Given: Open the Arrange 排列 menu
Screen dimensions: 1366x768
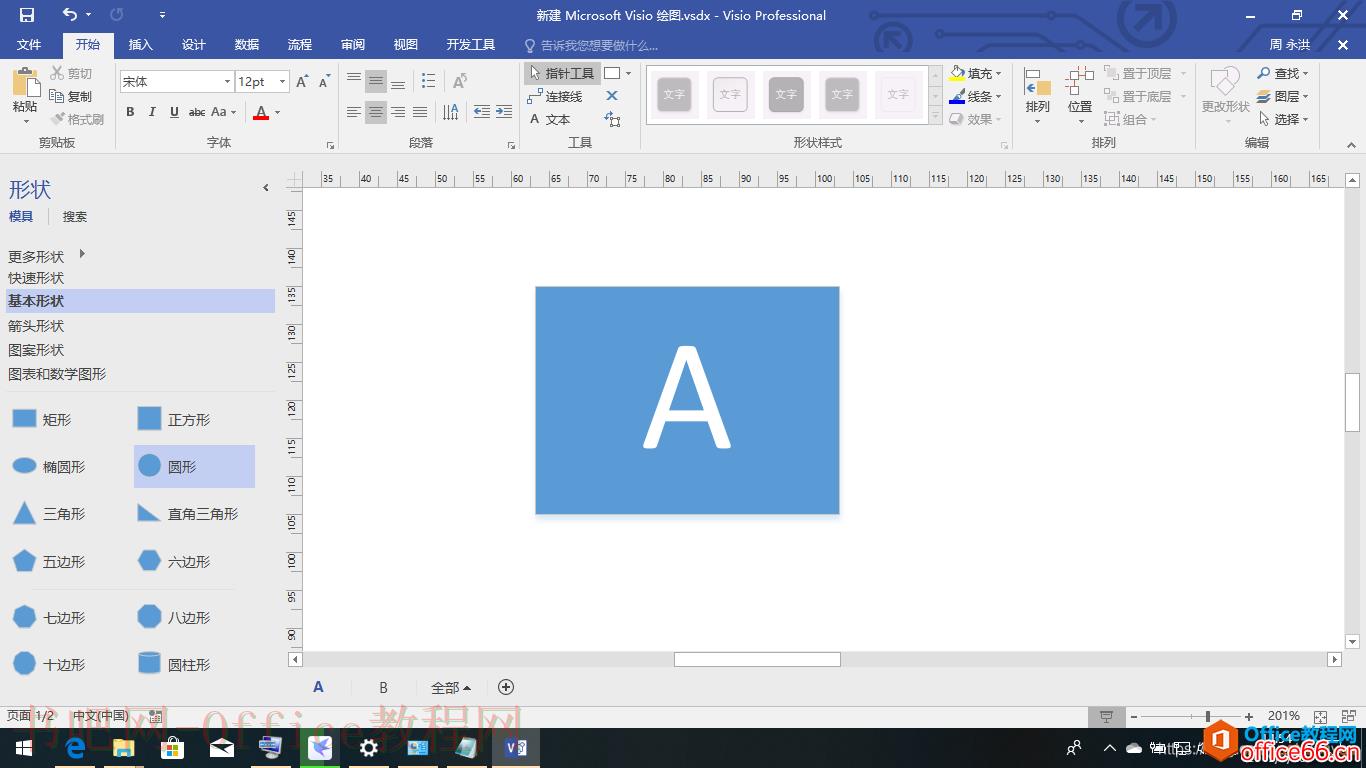Looking at the screenshot, I should pyautogui.click(x=1037, y=96).
